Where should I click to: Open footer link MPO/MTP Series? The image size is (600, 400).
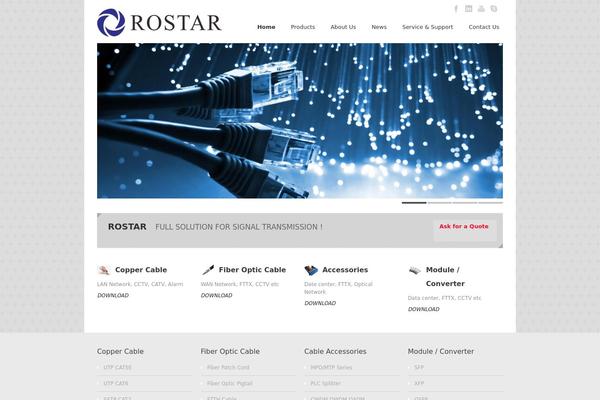(331, 367)
